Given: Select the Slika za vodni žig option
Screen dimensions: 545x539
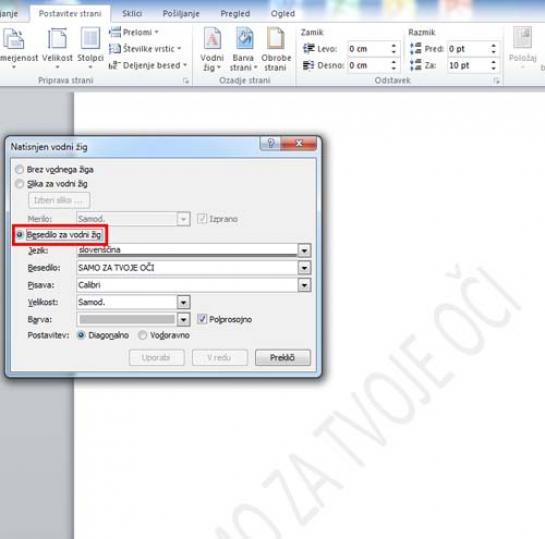Looking at the screenshot, I should [x=19, y=184].
